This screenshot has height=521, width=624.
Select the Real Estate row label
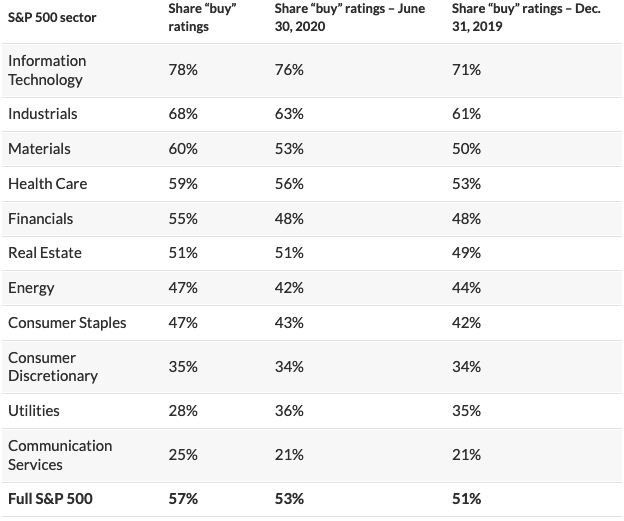44,253
